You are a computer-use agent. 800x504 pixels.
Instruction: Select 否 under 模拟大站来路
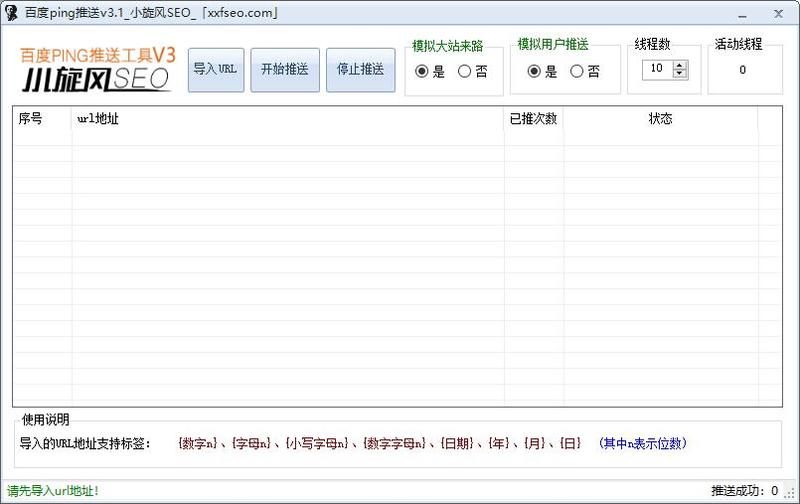coord(465,72)
